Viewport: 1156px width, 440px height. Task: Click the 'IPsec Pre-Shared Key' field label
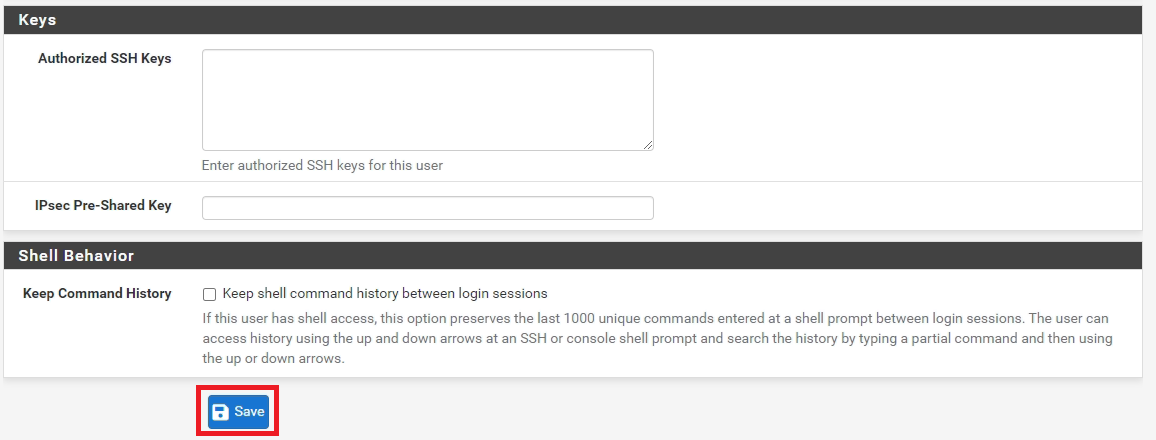(103, 206)
